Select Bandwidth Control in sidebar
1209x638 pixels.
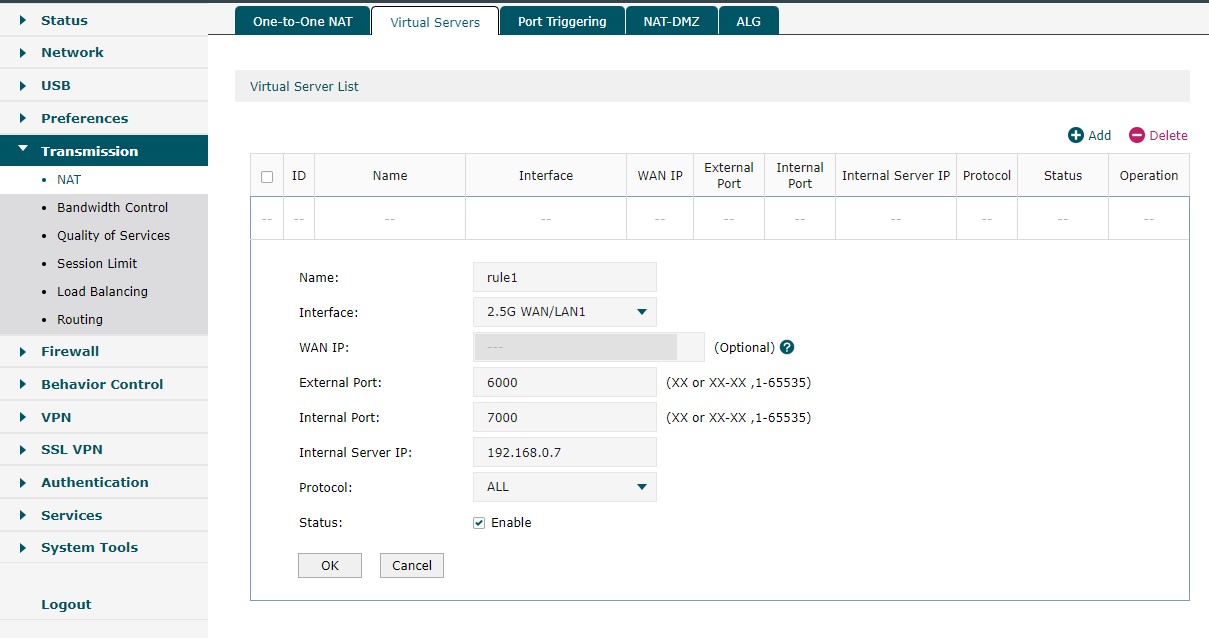click(x=112, y=207)
